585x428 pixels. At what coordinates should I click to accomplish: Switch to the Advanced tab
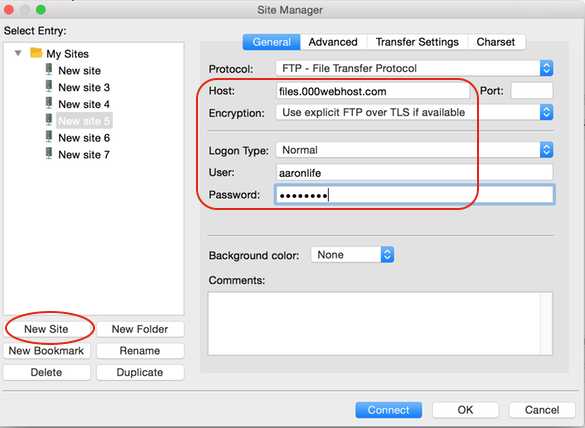point(333,42)
